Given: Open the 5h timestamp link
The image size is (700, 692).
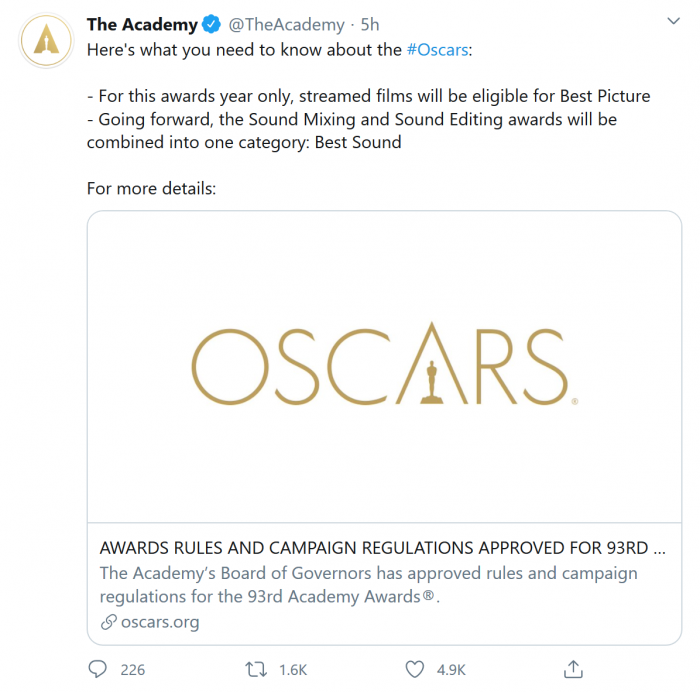Looking at the screenshot, I should tap(370, 24).
